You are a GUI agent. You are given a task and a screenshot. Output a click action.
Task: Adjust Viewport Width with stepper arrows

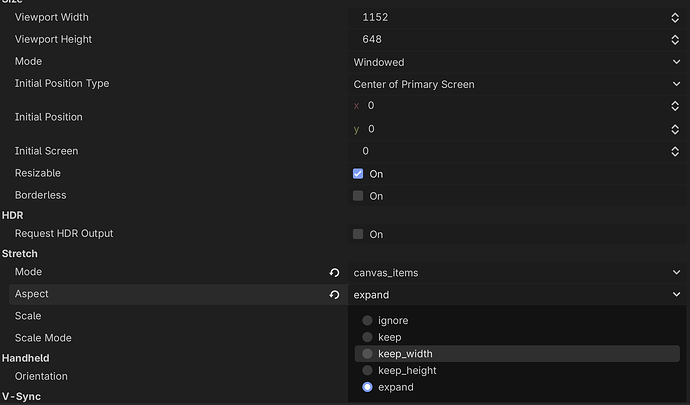[x=675, y=17]
